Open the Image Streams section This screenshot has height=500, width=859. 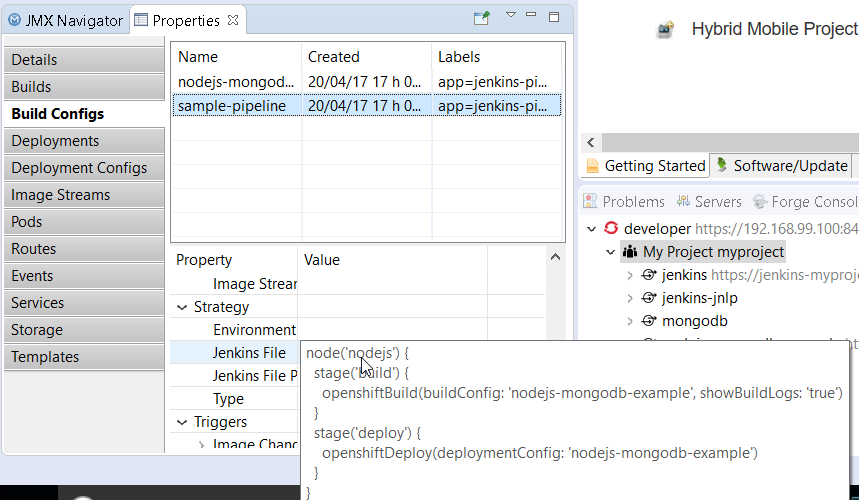61,195
